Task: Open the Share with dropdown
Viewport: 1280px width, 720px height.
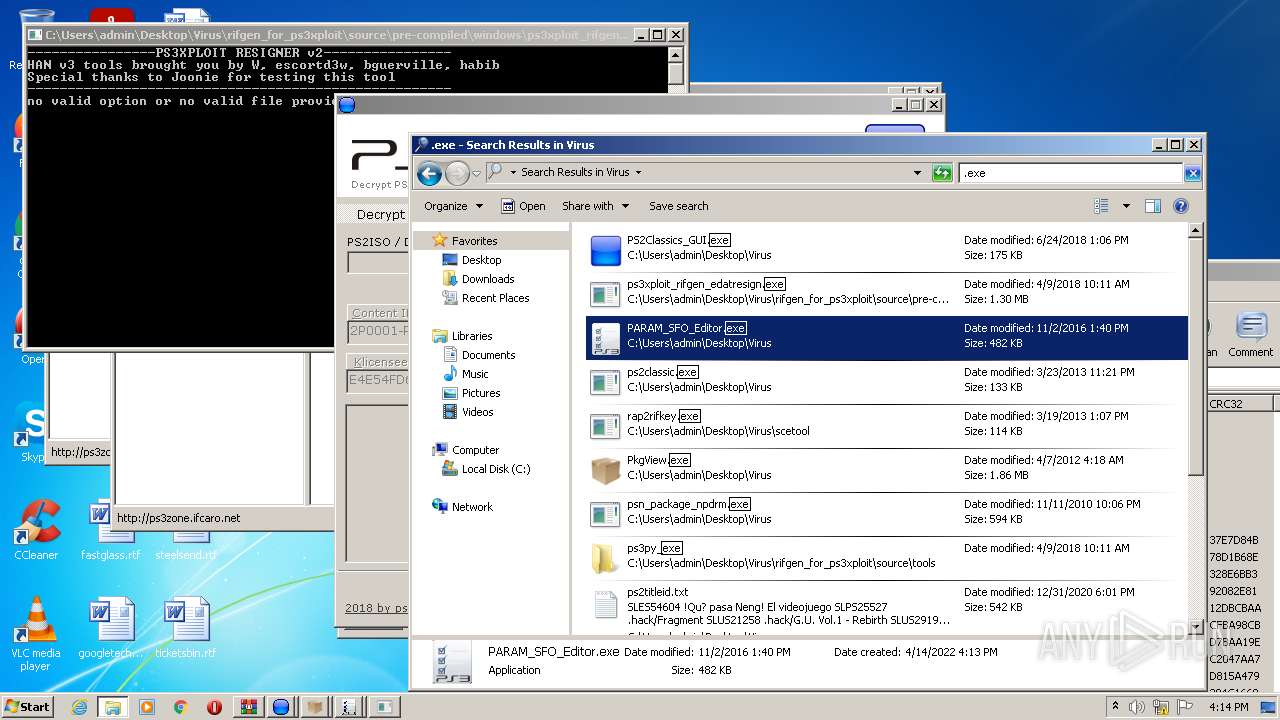Action: pyautogui.click(x=595, y=206)
